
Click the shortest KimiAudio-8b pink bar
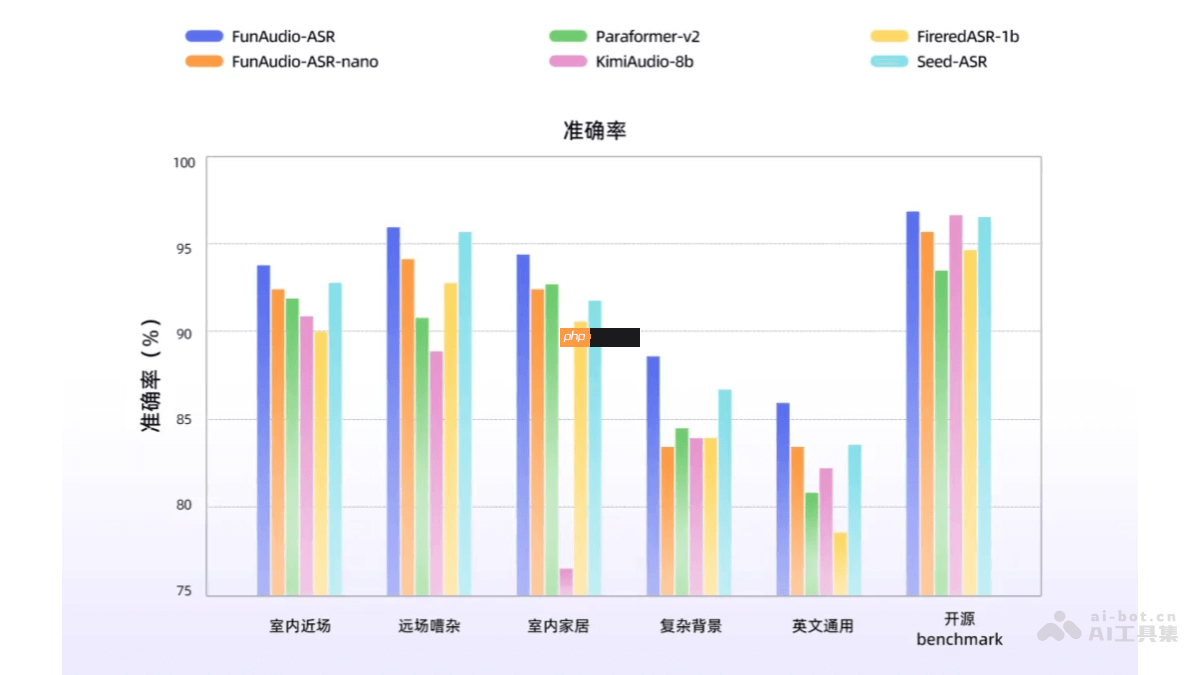coord(564,580)
